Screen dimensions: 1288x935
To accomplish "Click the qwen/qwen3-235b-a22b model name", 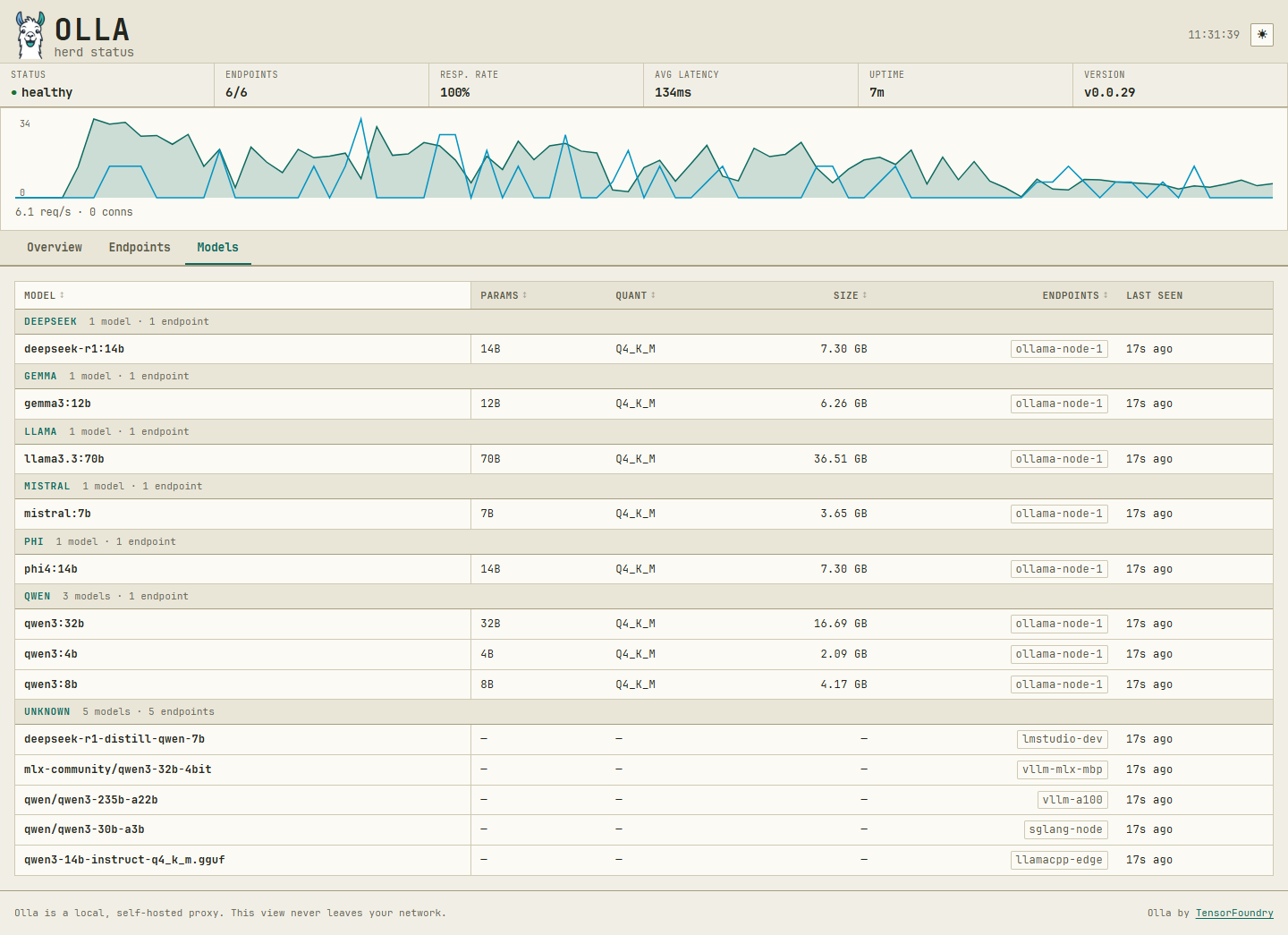I will click(91, 800).
